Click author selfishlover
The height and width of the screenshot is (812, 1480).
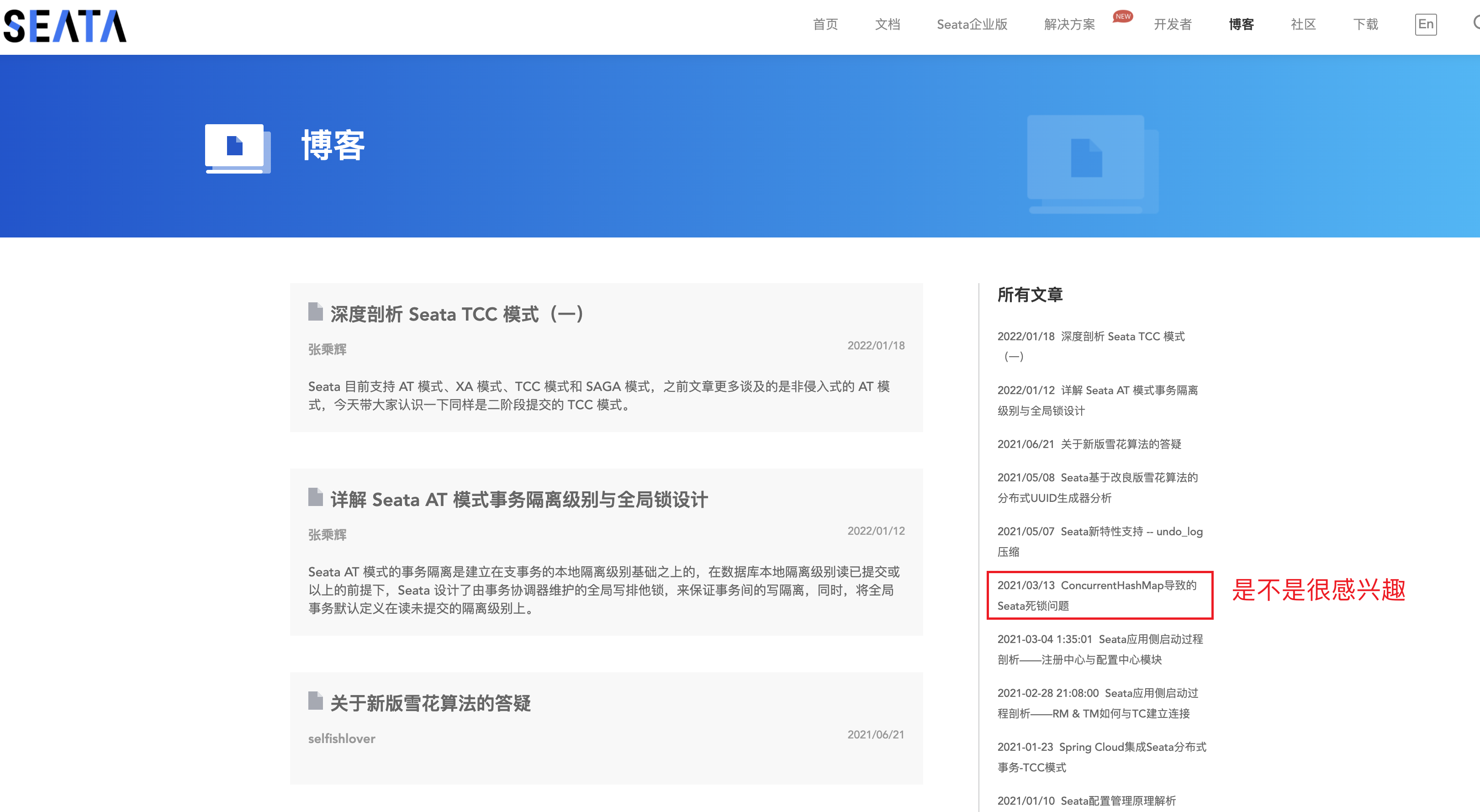(x=341, y=738)
